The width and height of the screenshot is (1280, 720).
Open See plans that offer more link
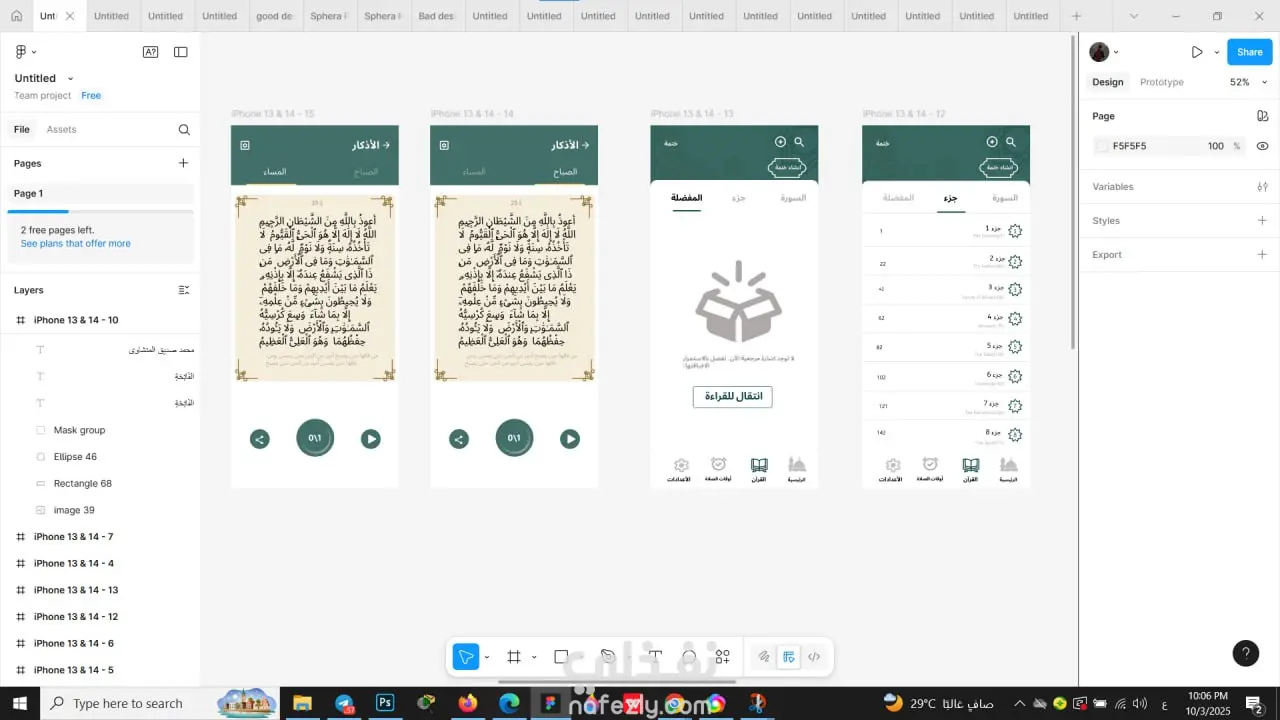(76, 244)
